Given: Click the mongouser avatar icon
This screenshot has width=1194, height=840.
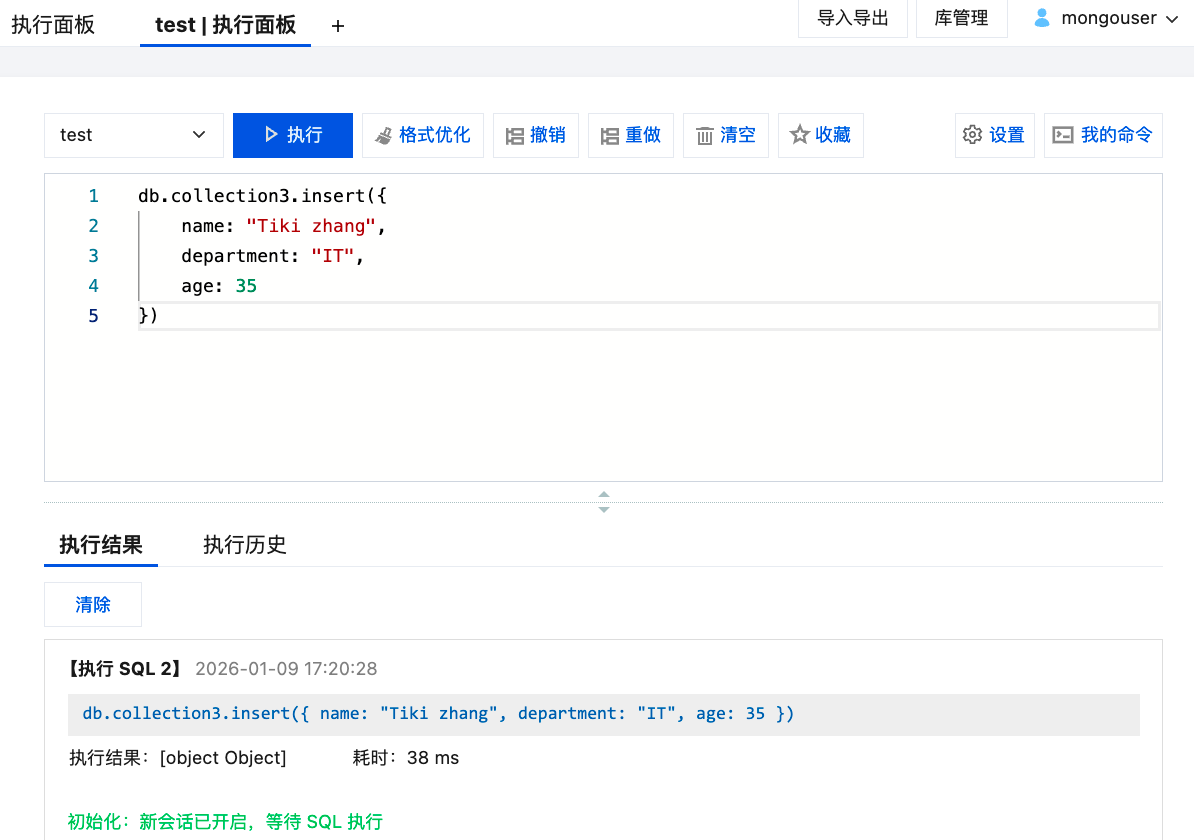Looking at the screenshot, I should point(1042,18).
